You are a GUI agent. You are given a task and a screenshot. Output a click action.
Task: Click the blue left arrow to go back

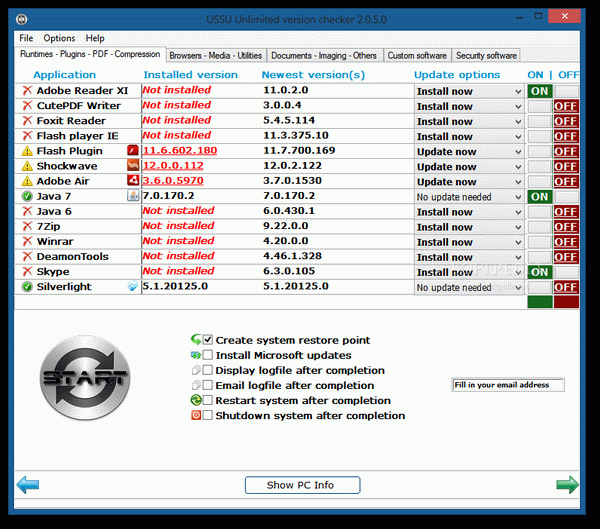28,485
